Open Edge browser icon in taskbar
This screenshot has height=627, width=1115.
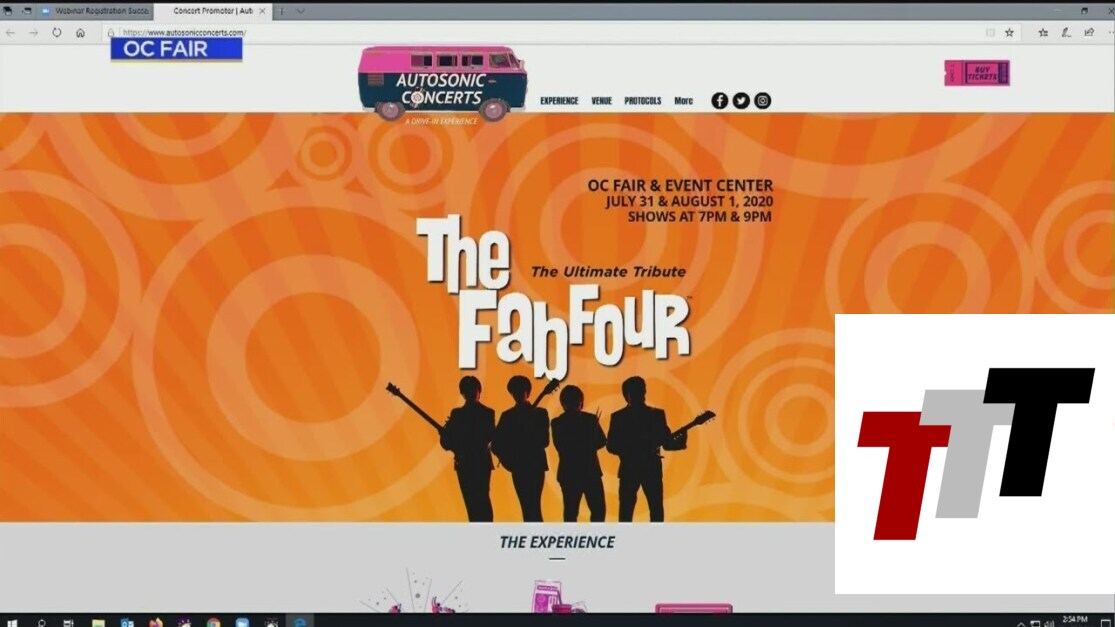tap(298, 622)
